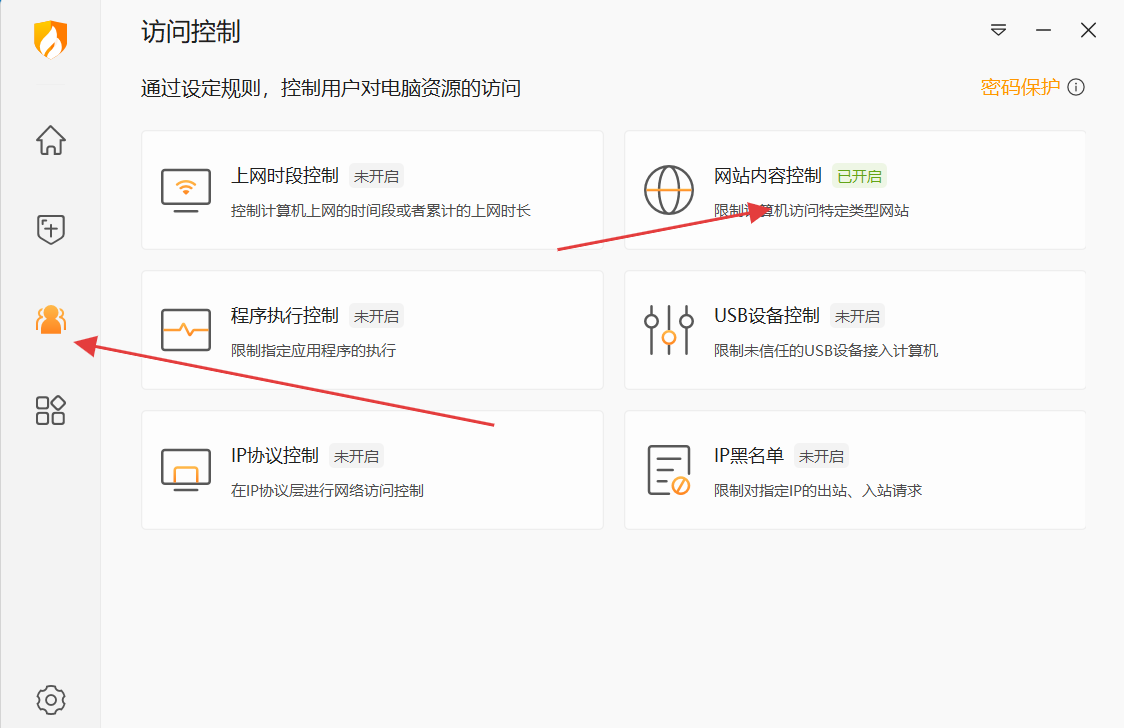Viewport: 1124px width, 728px height.
Task: Open the security tools grid icon
Action: point(51,410)
